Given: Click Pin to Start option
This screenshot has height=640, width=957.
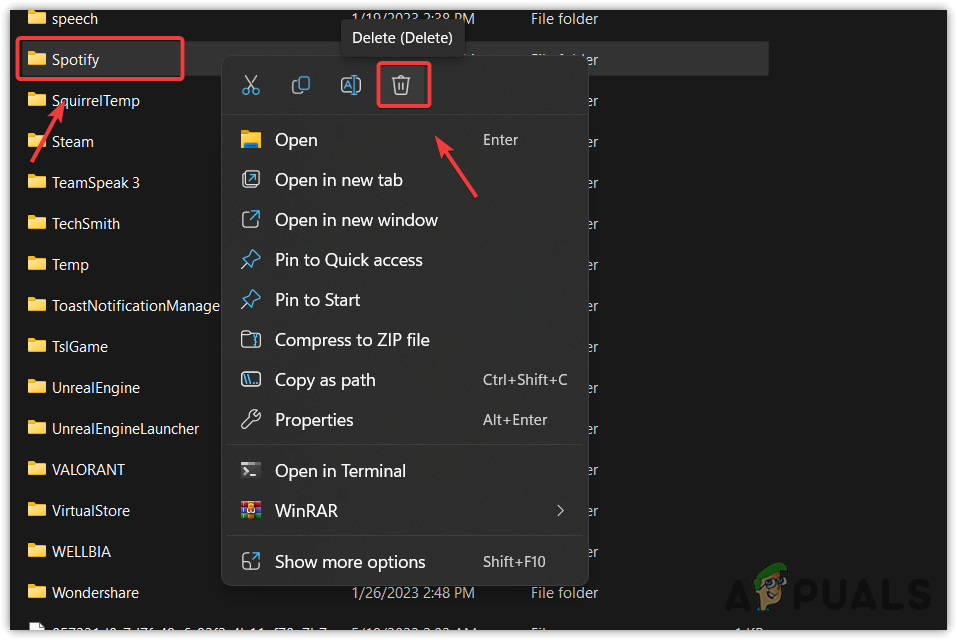Looking at the screenshot, I should click(x=317, y=300).
